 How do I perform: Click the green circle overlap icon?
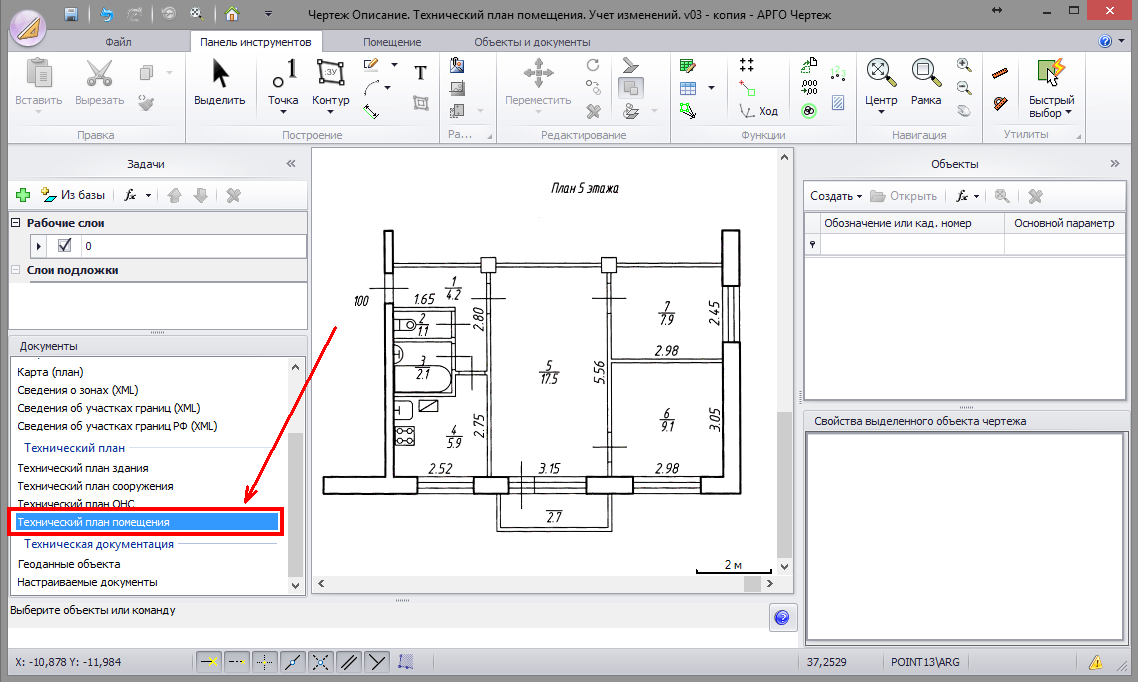point(809,111)
